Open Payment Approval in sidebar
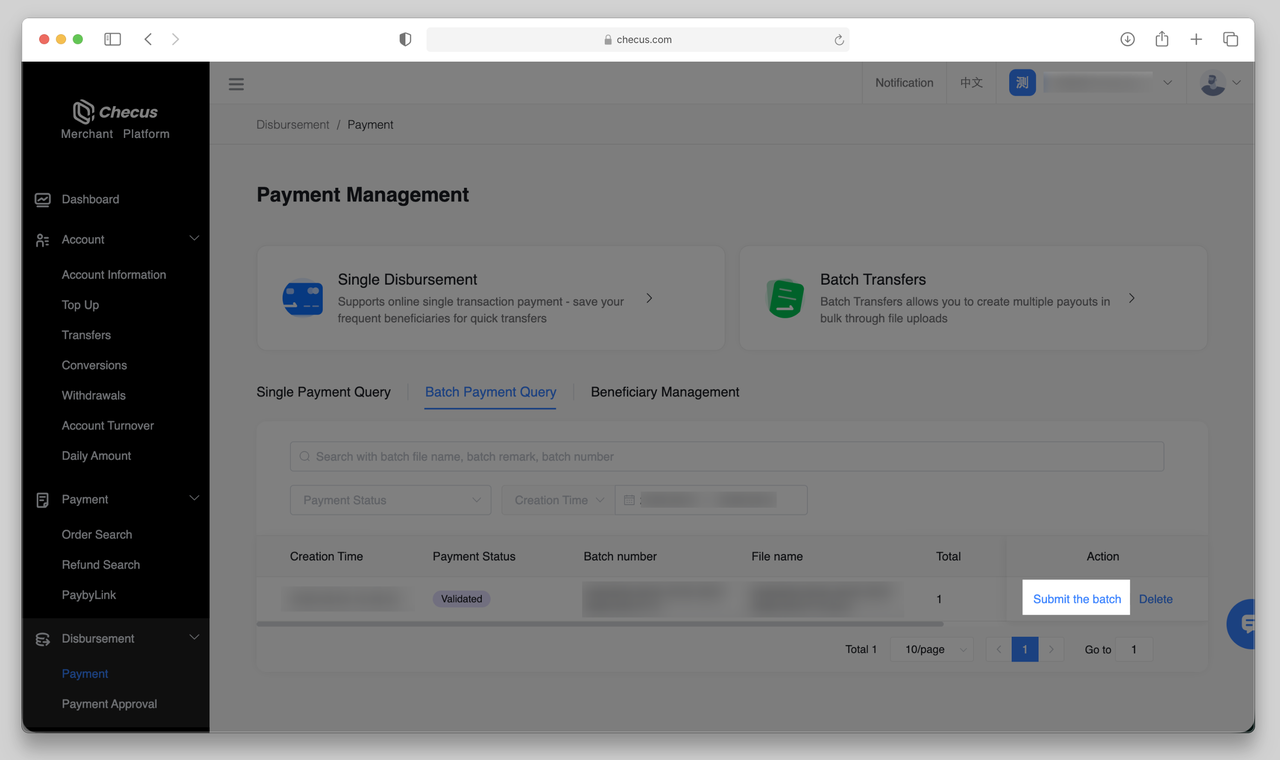Viewport: 1280px width, 760px height. click(109, 704)
